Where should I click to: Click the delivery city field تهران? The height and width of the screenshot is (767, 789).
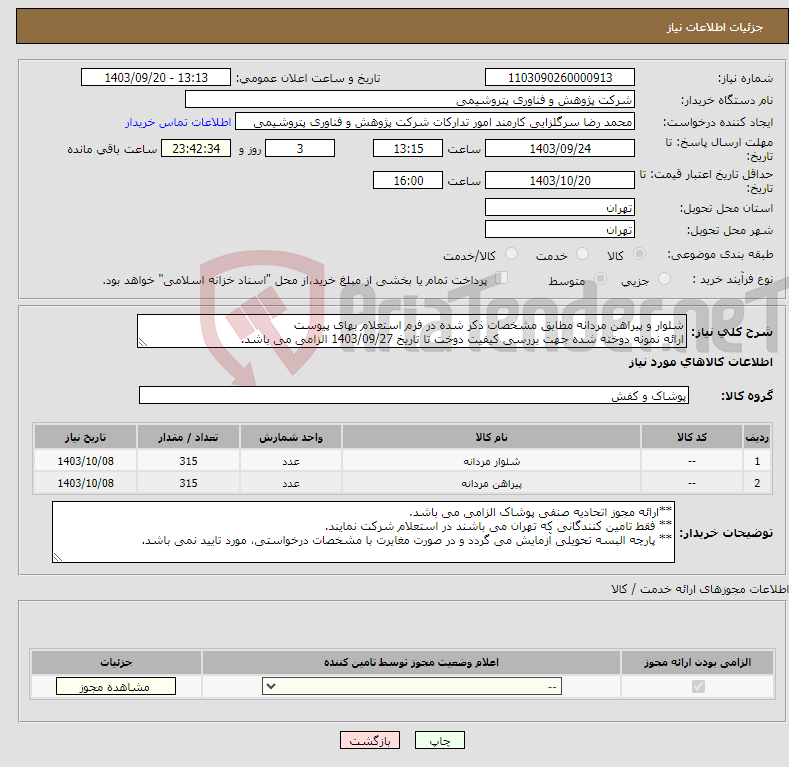click(x=560, y=230)
